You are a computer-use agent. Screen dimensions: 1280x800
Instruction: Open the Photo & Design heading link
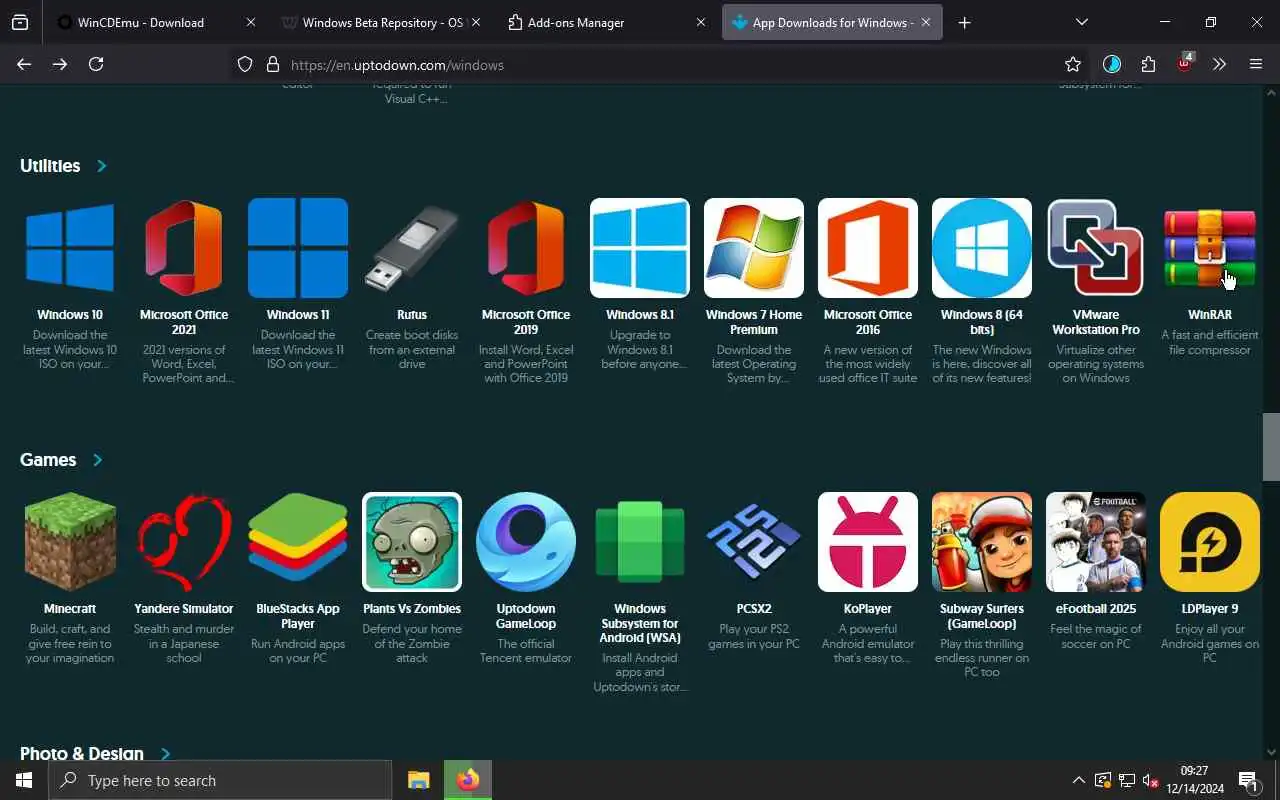click(x=82, y=753)
